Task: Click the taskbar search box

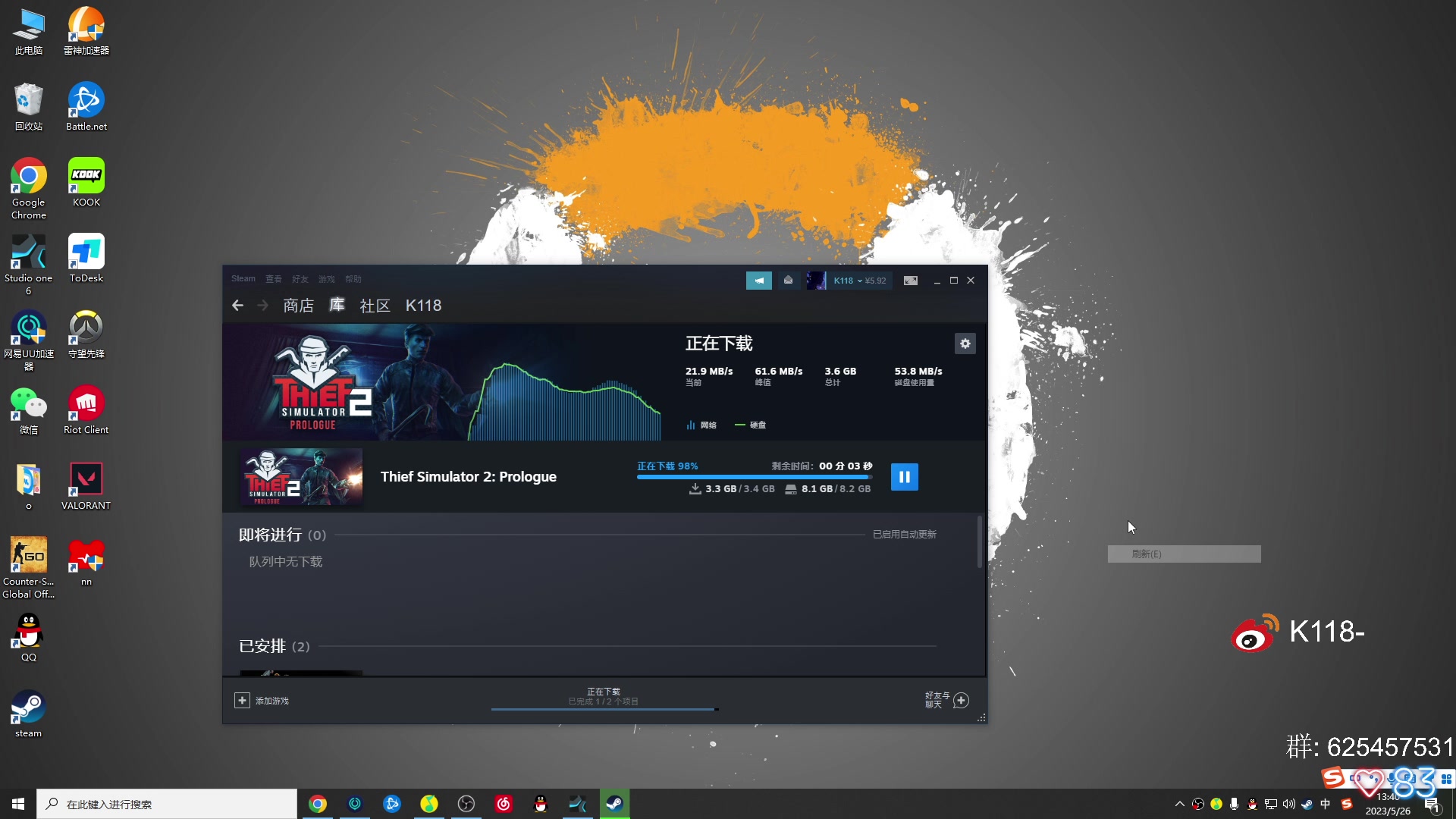Action: [167, 804]
